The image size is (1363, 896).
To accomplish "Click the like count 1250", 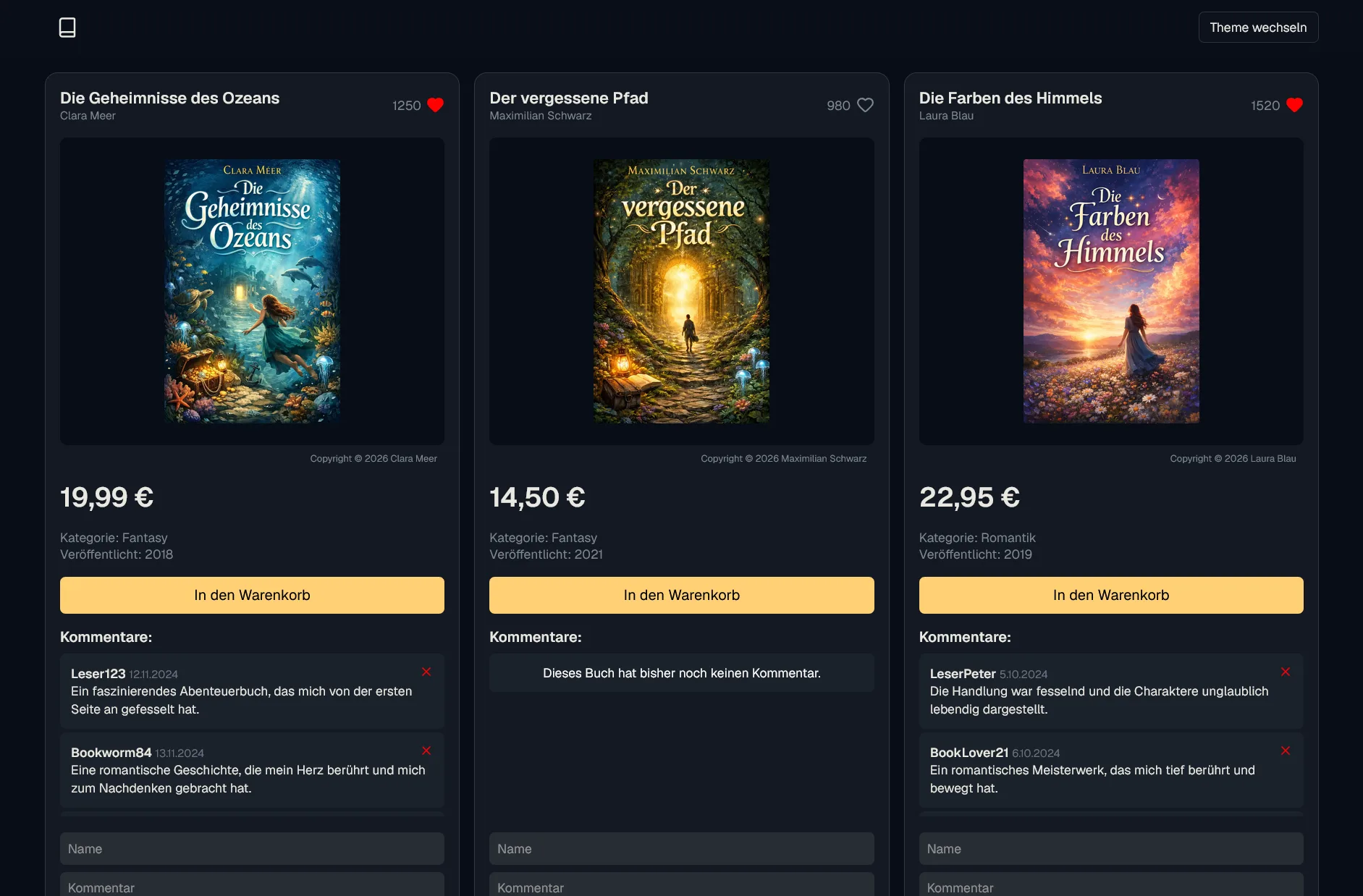I will (x=406, y=106).
